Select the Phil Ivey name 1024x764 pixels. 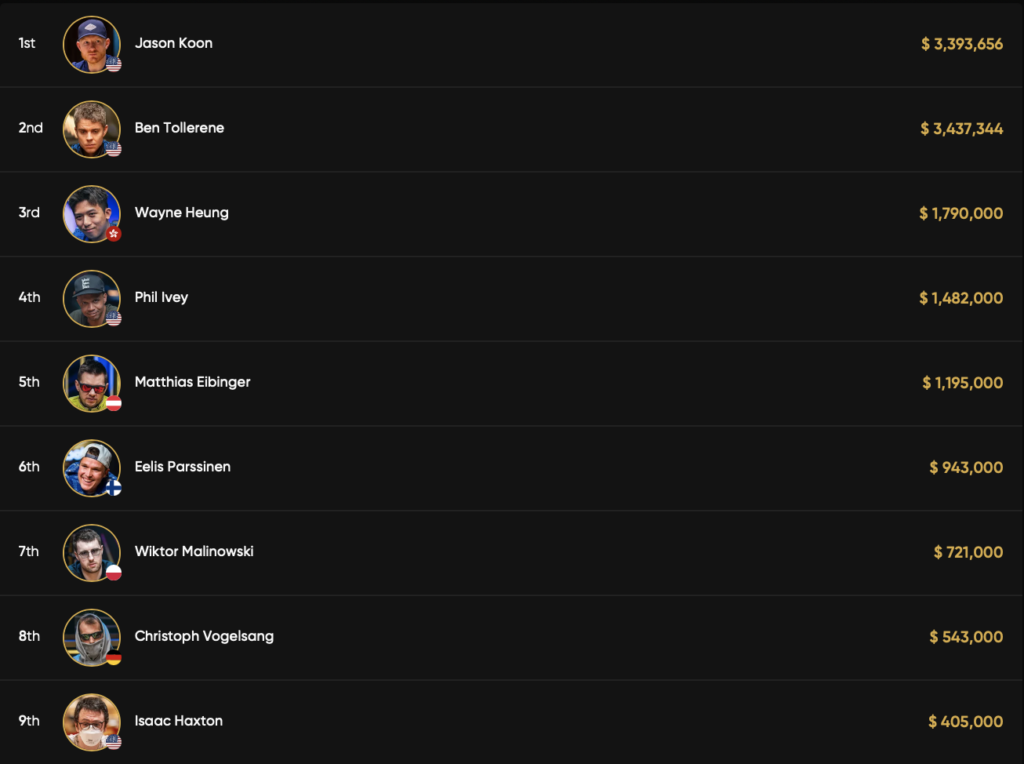[x=161, y=297]
